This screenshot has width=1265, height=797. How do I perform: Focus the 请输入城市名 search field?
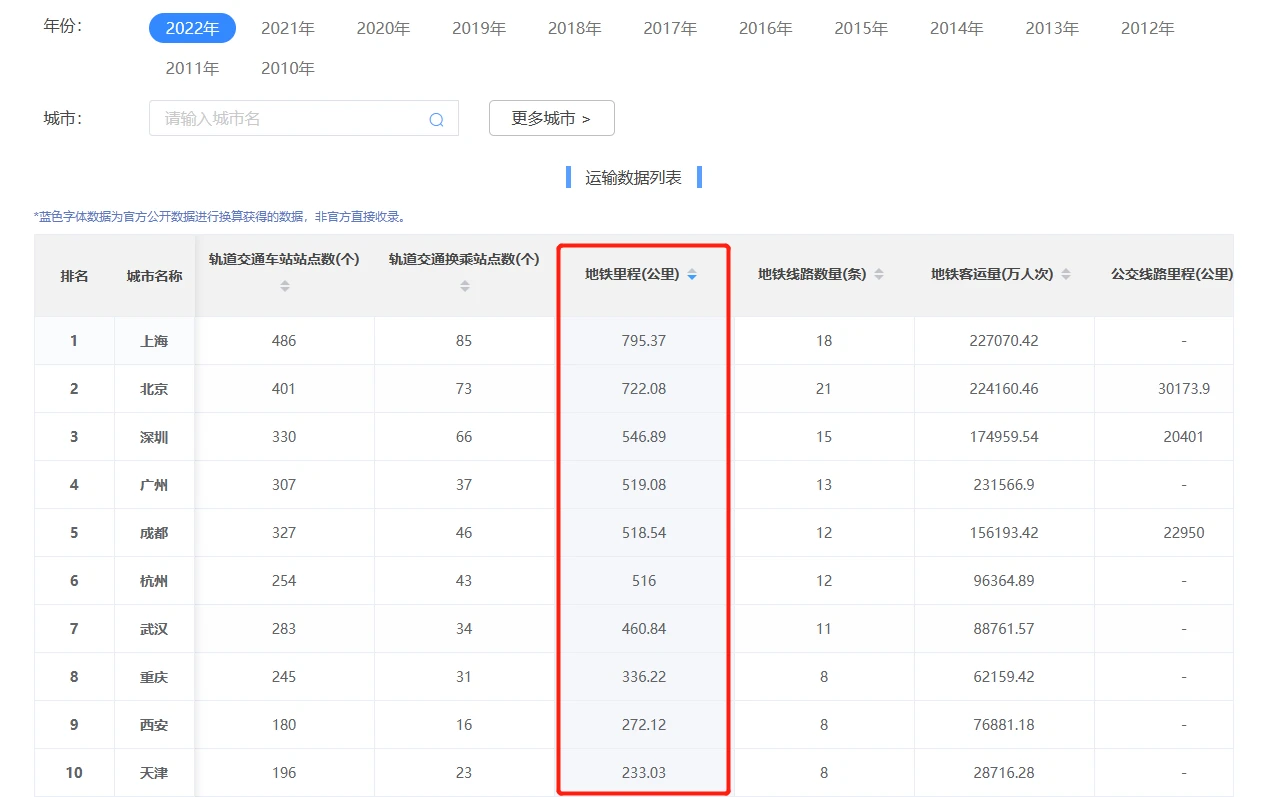pyautogui.click(x=304, y=119)
